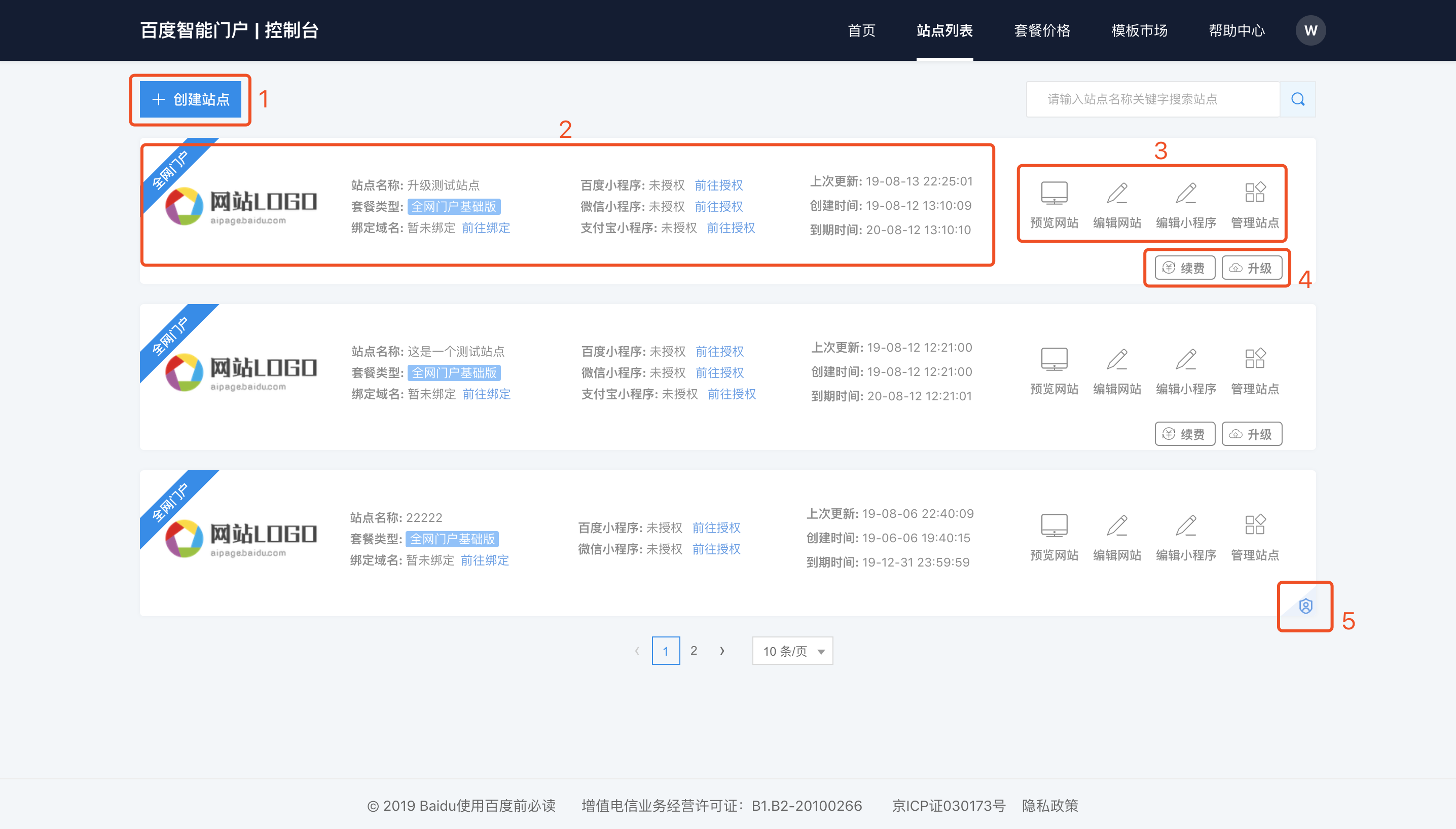This screenshot has height=829, width=1456.
Task: Click 升级 for 这是一个测试站点
Action: [x=1252, y=434]
